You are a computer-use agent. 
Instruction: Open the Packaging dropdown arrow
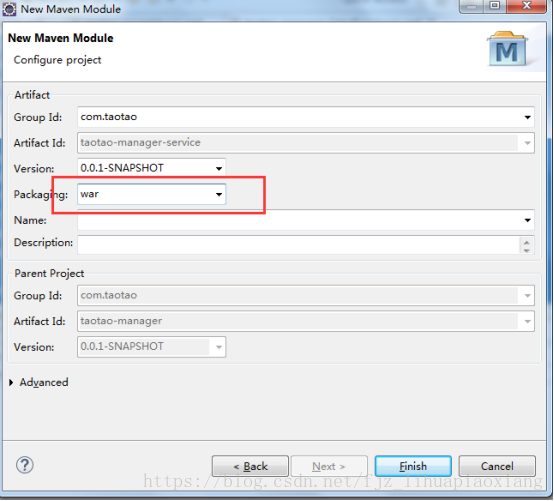tap(219, 194)
